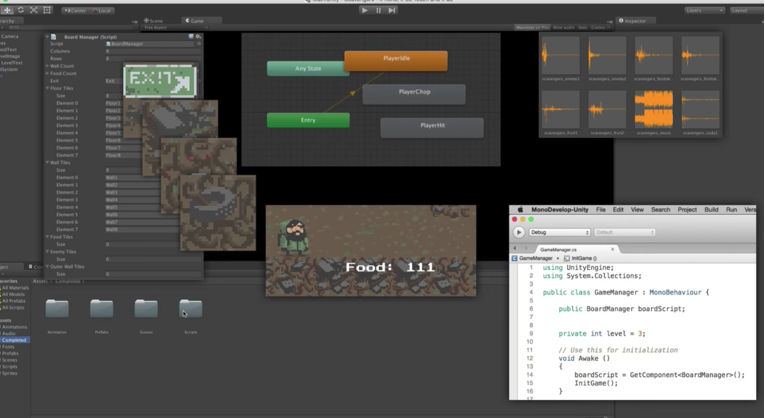
Task: Select the scavengers_enemy1 audio clip
Action: click(560, 59)
